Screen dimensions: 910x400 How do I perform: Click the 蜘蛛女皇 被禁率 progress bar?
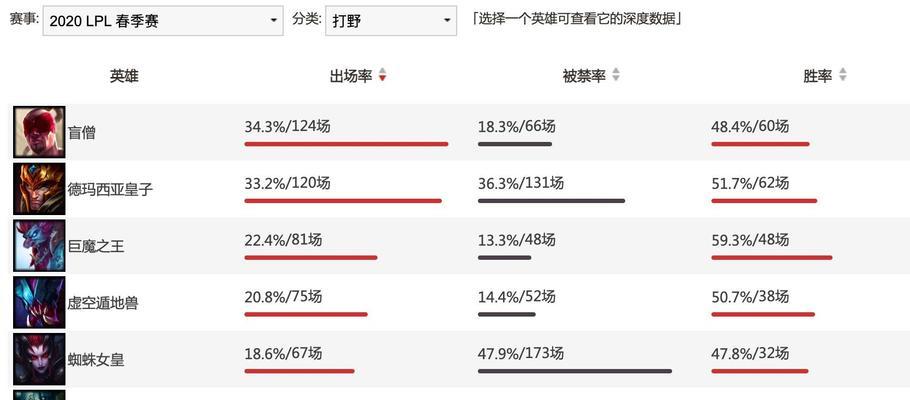[x=575, y=371]
